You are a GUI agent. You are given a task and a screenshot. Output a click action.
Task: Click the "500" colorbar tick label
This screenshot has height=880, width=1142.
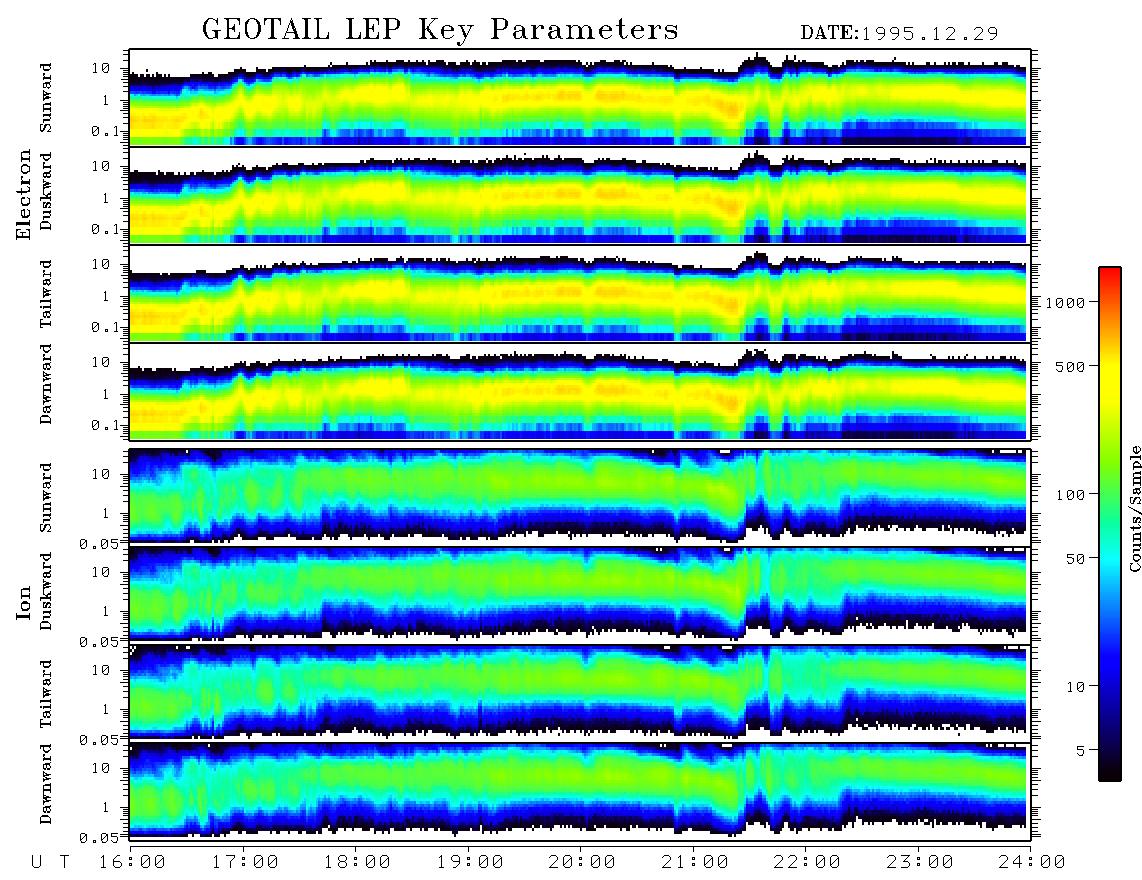point(1070,366)
